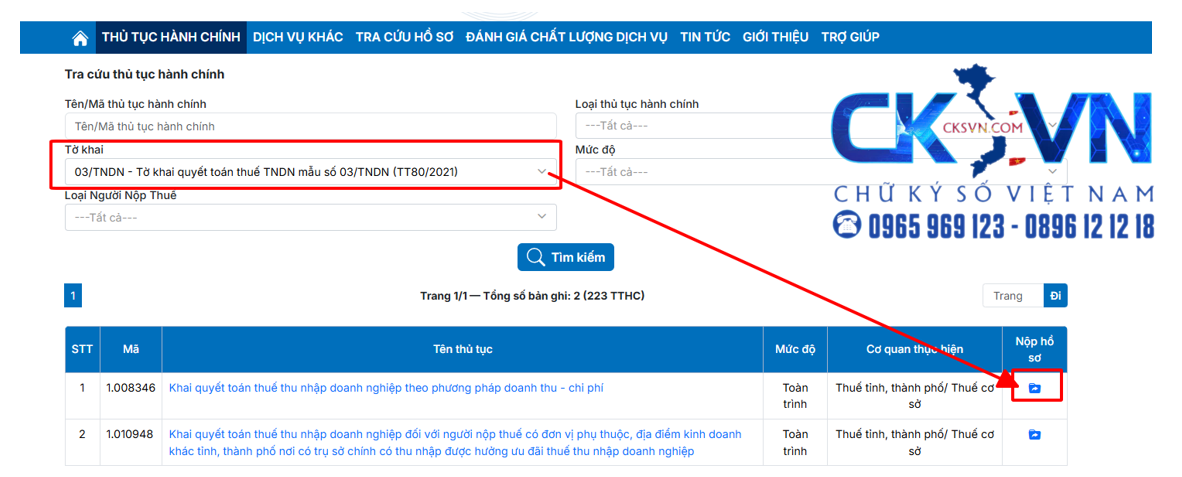Open the Trợ giúp menu
Screen dimensions: 1182x477
tap(850, 37)
